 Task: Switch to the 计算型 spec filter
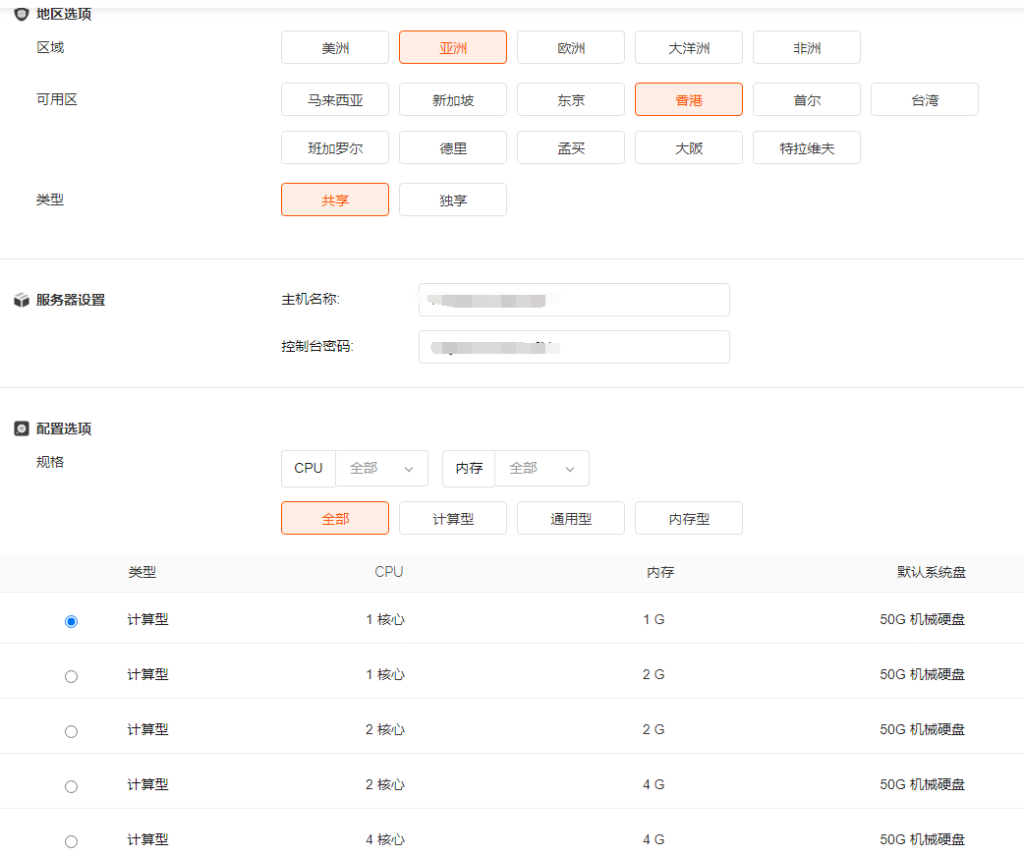453,519
